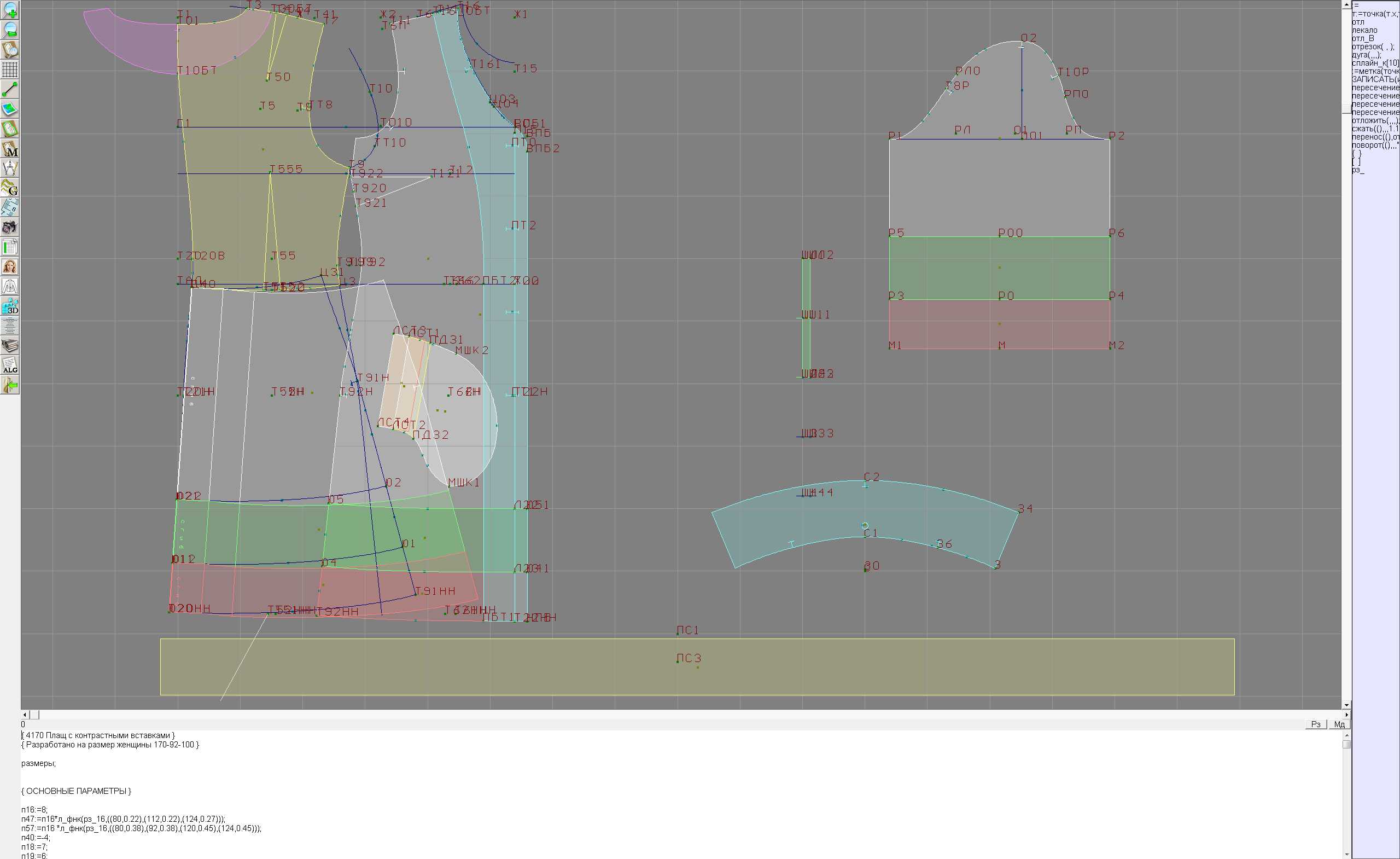This screenshot has height=859, width=1400.
Task: Open the M pattern modeling tool
Action: (10, 148)
